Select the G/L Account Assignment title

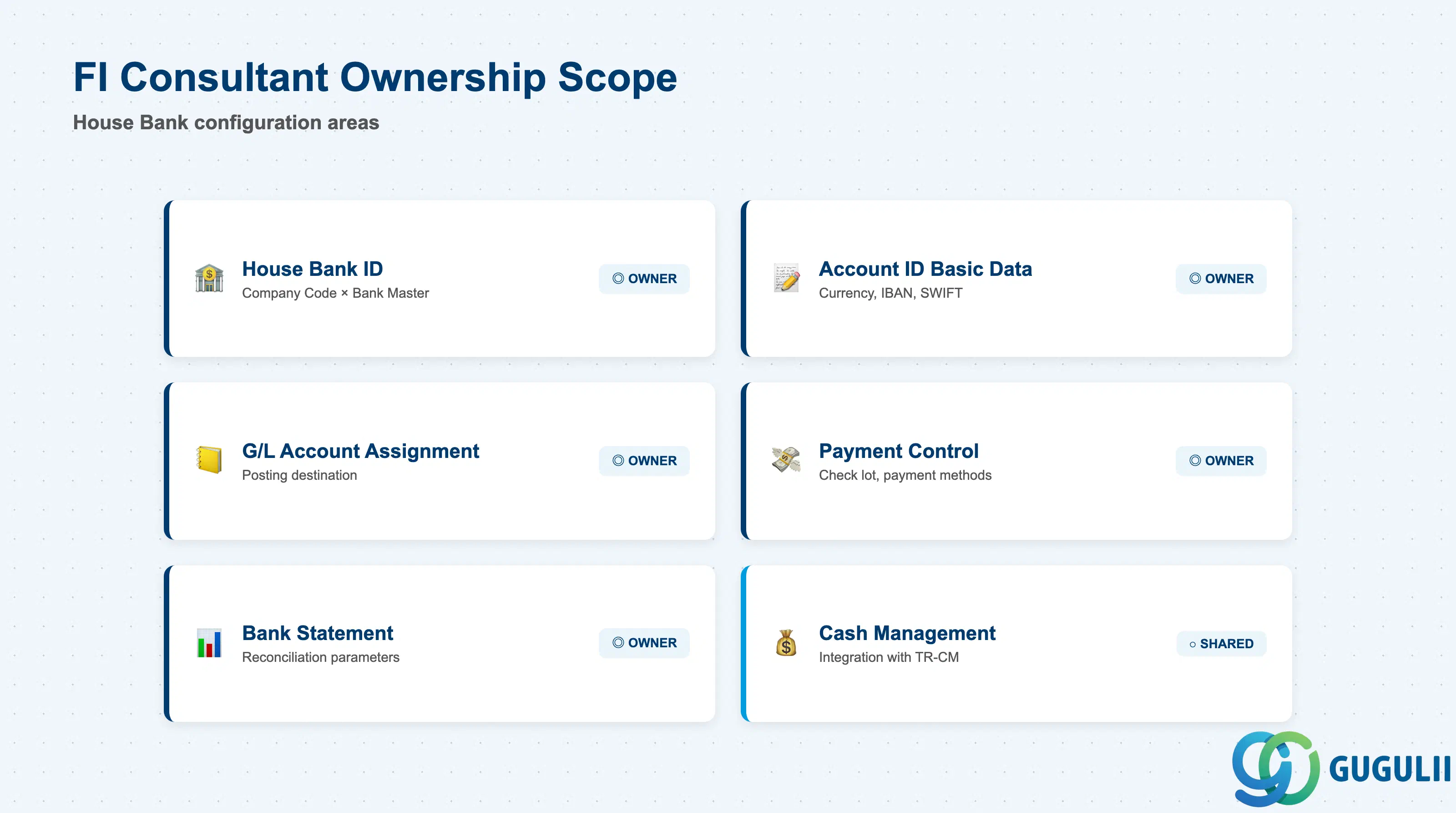[x=361, y=451]
